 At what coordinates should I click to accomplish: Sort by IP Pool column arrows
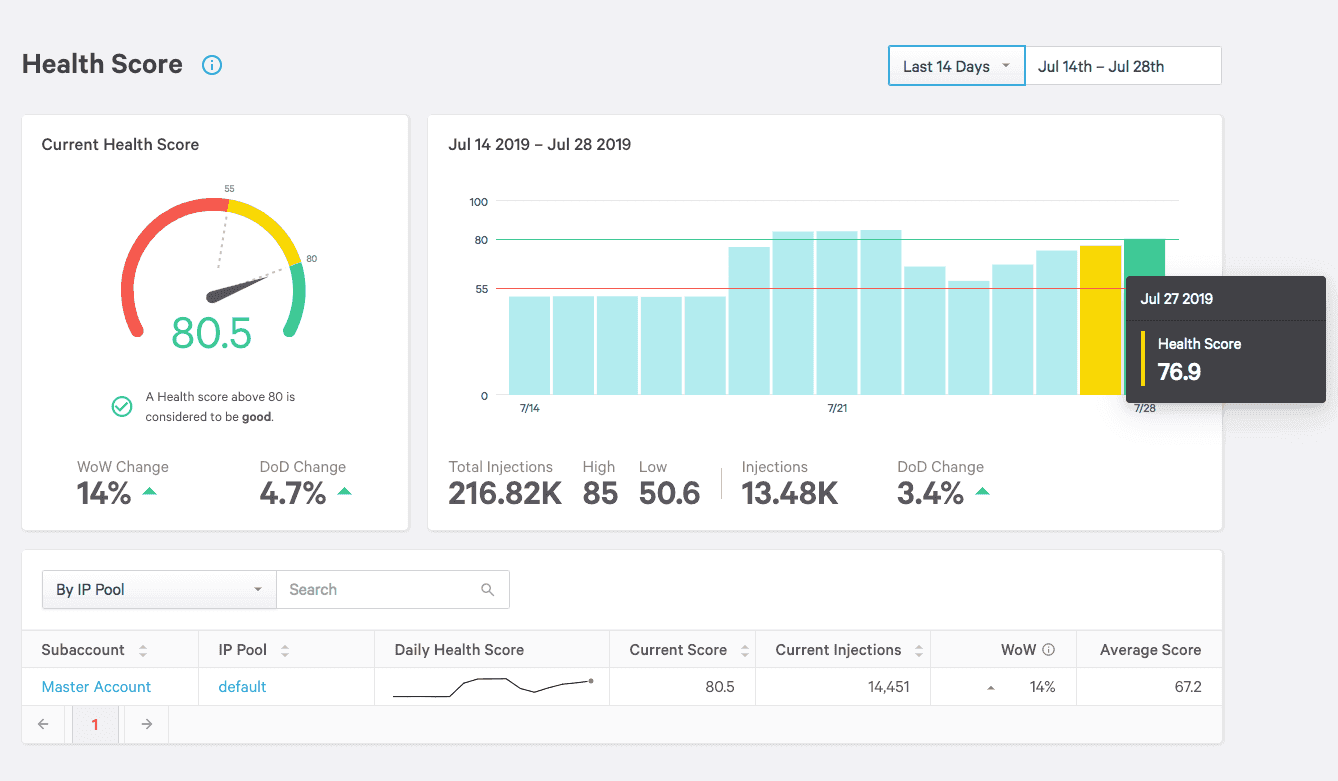285,651
